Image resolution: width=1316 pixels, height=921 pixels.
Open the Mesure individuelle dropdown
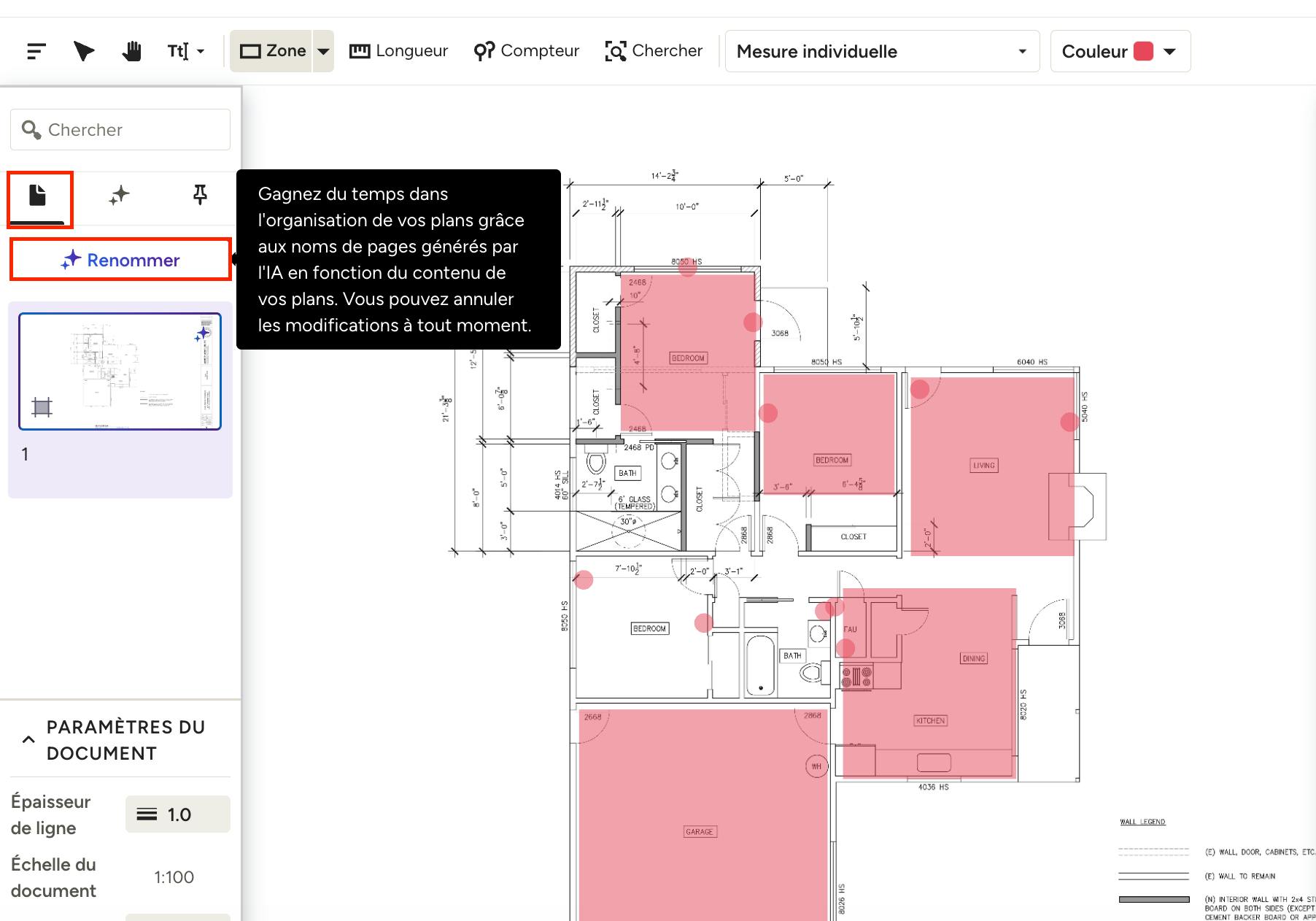point(882,51)
